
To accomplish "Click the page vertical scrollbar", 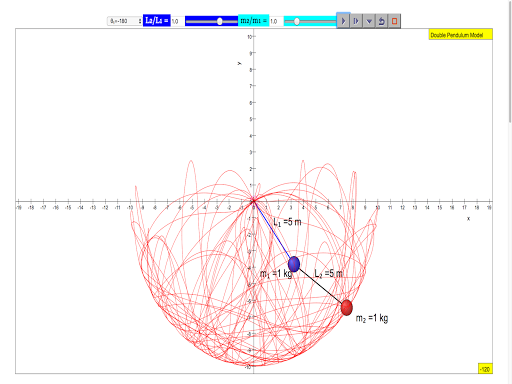I will 510,62.
